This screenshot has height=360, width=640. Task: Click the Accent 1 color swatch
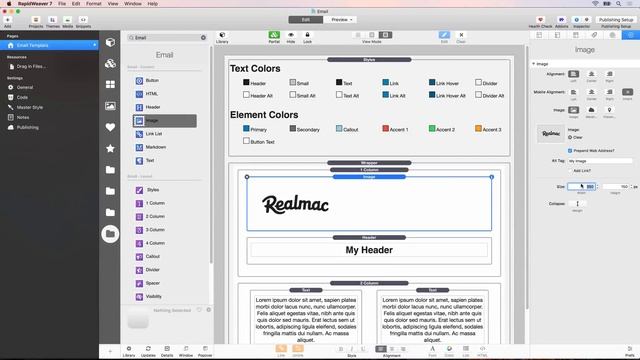385,129
